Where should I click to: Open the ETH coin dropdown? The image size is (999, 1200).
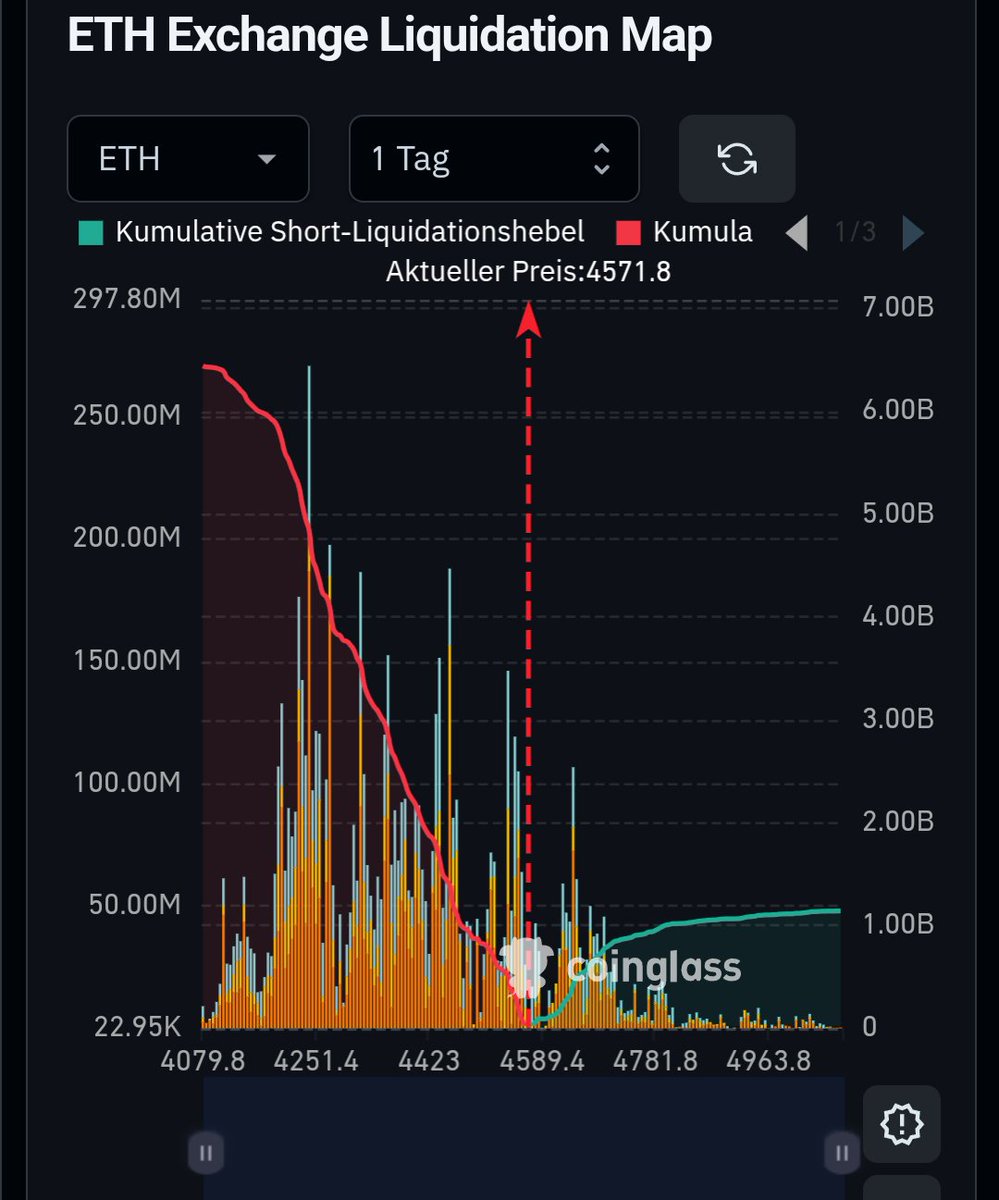(188, 159)
